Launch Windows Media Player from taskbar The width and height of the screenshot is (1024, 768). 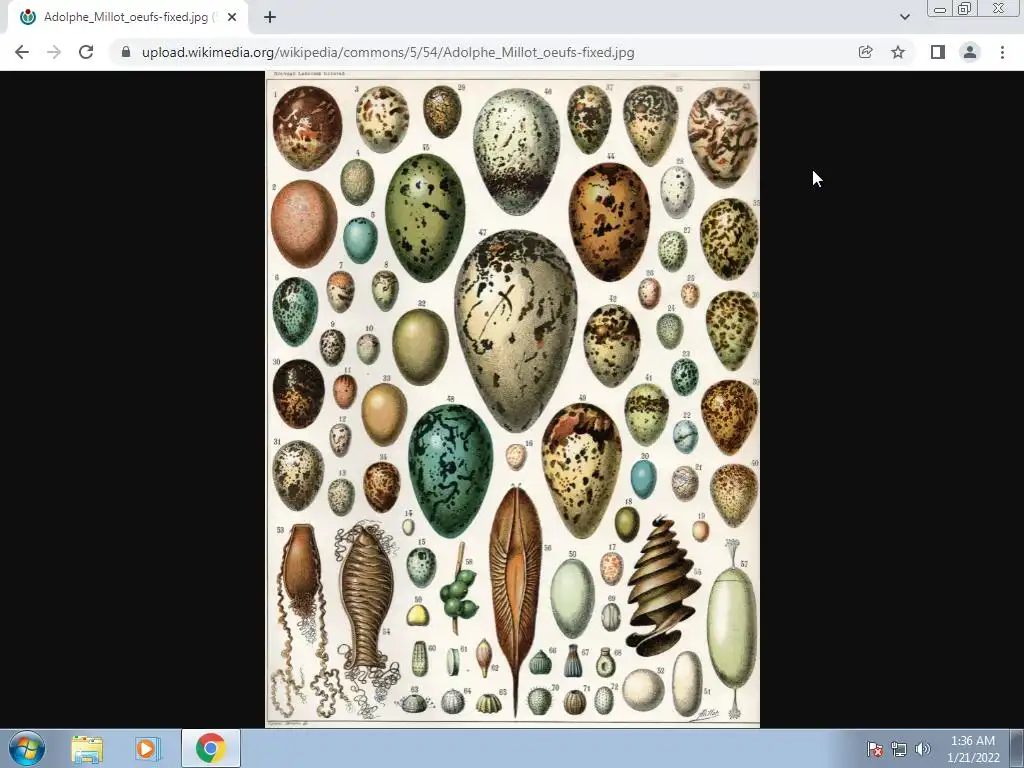[148, 749]
